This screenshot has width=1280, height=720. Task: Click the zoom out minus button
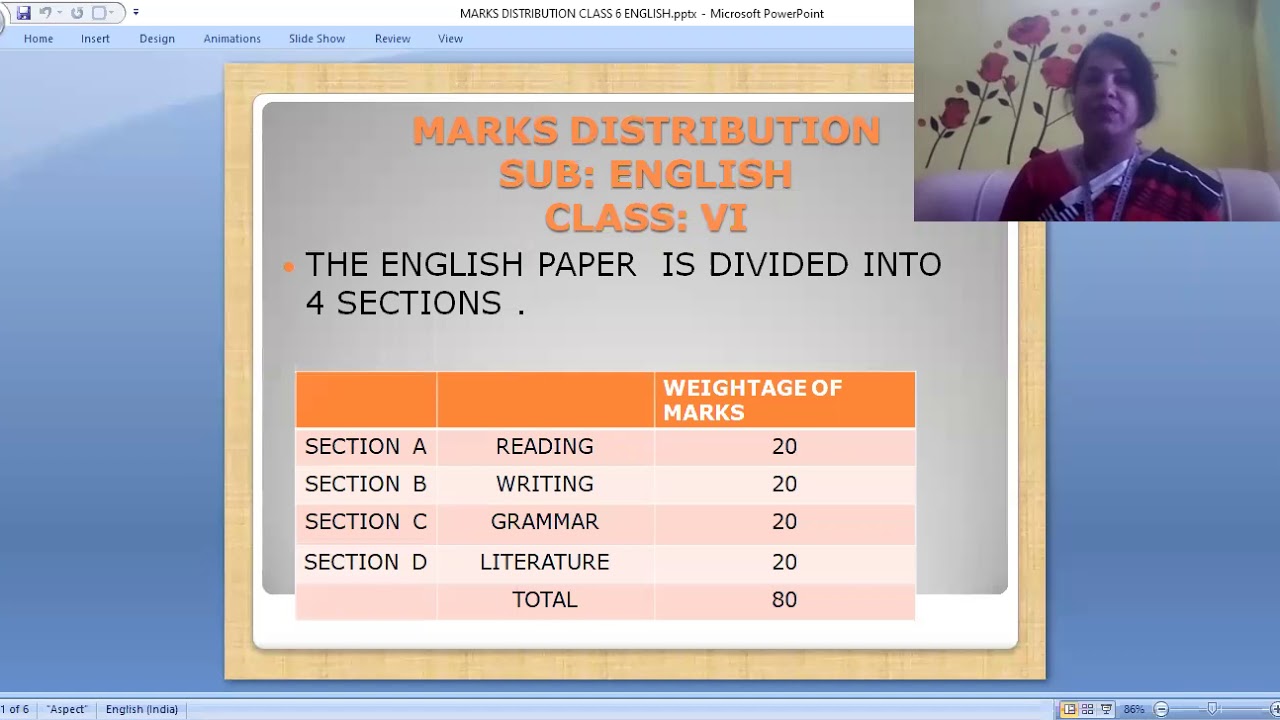[x=1161, y=709]
